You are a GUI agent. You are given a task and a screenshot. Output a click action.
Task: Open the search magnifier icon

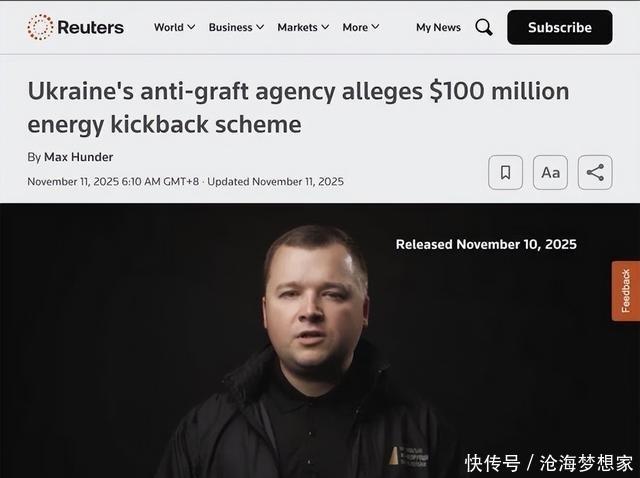484,27
